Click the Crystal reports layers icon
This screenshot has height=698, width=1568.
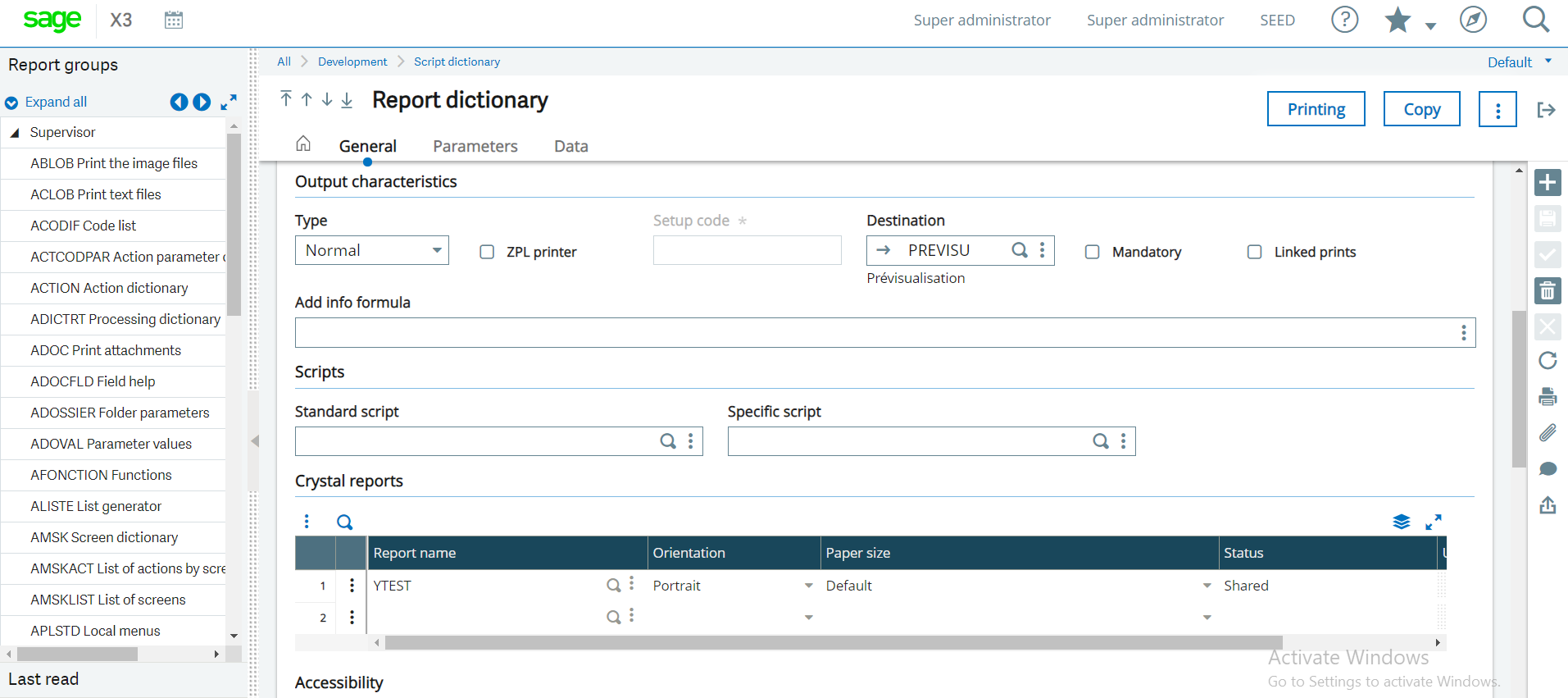pyautogui.click(x=1402, y=522)
